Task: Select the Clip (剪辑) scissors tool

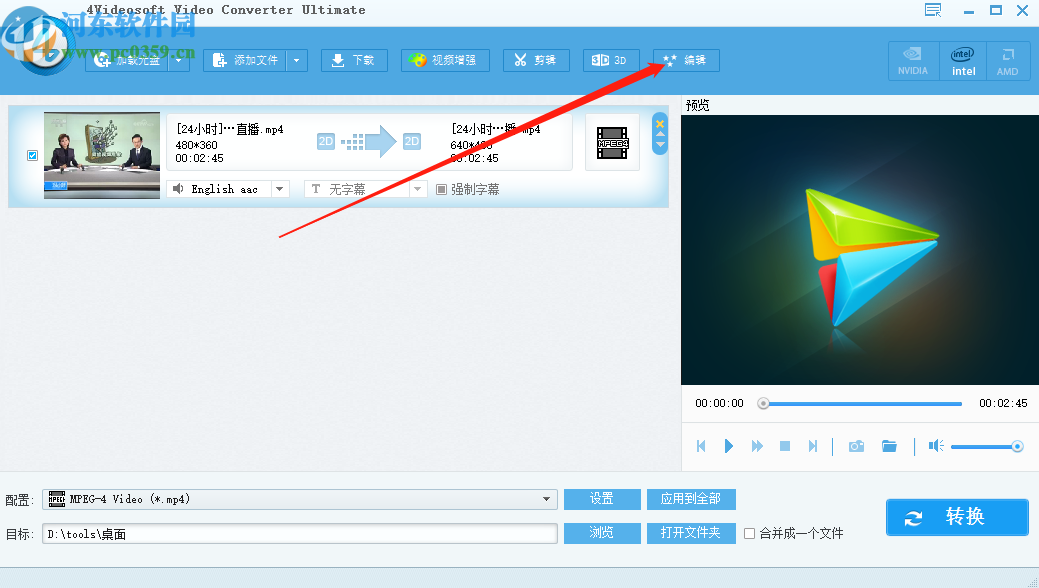Action: [x=536, y=60]
